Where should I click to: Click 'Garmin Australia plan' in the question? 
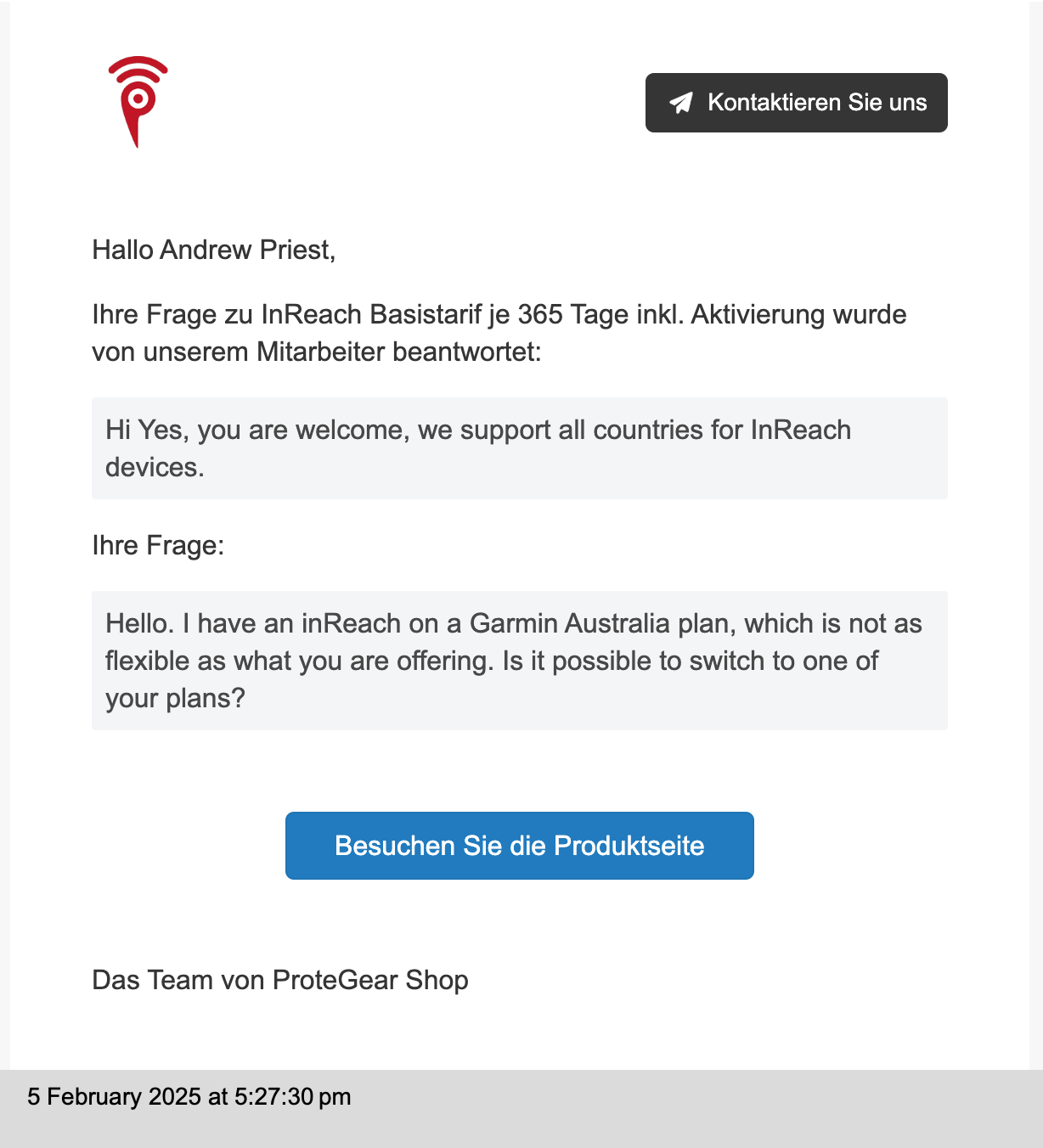[603, 623]
